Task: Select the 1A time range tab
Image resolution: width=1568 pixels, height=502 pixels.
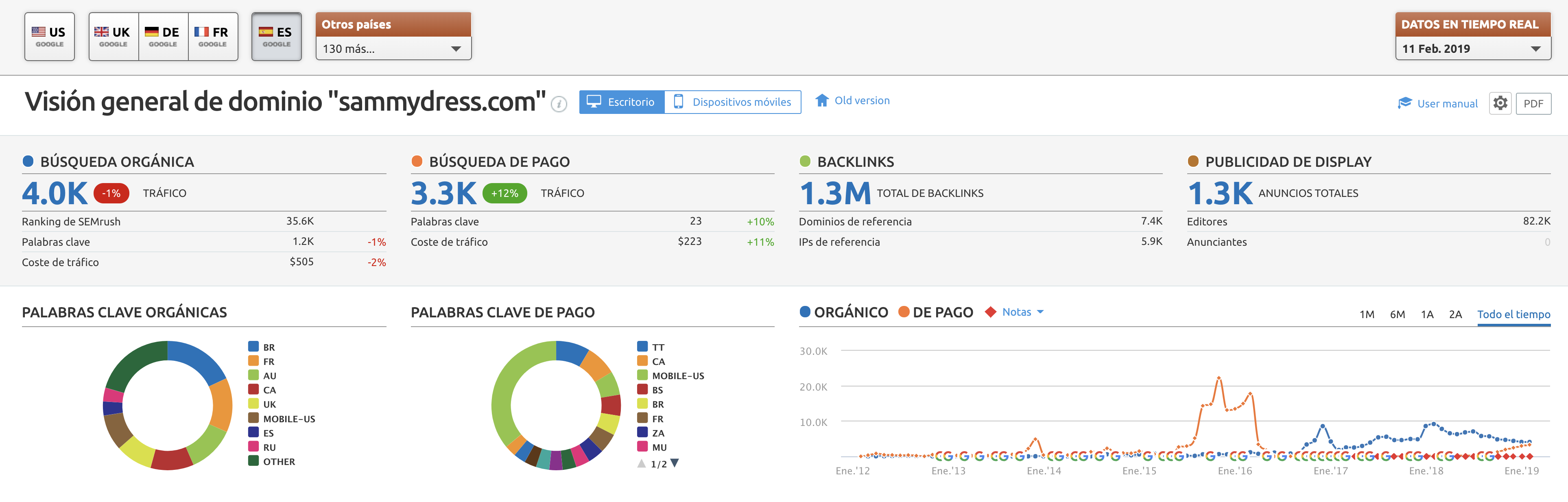Action: (x=1427, y=314)
